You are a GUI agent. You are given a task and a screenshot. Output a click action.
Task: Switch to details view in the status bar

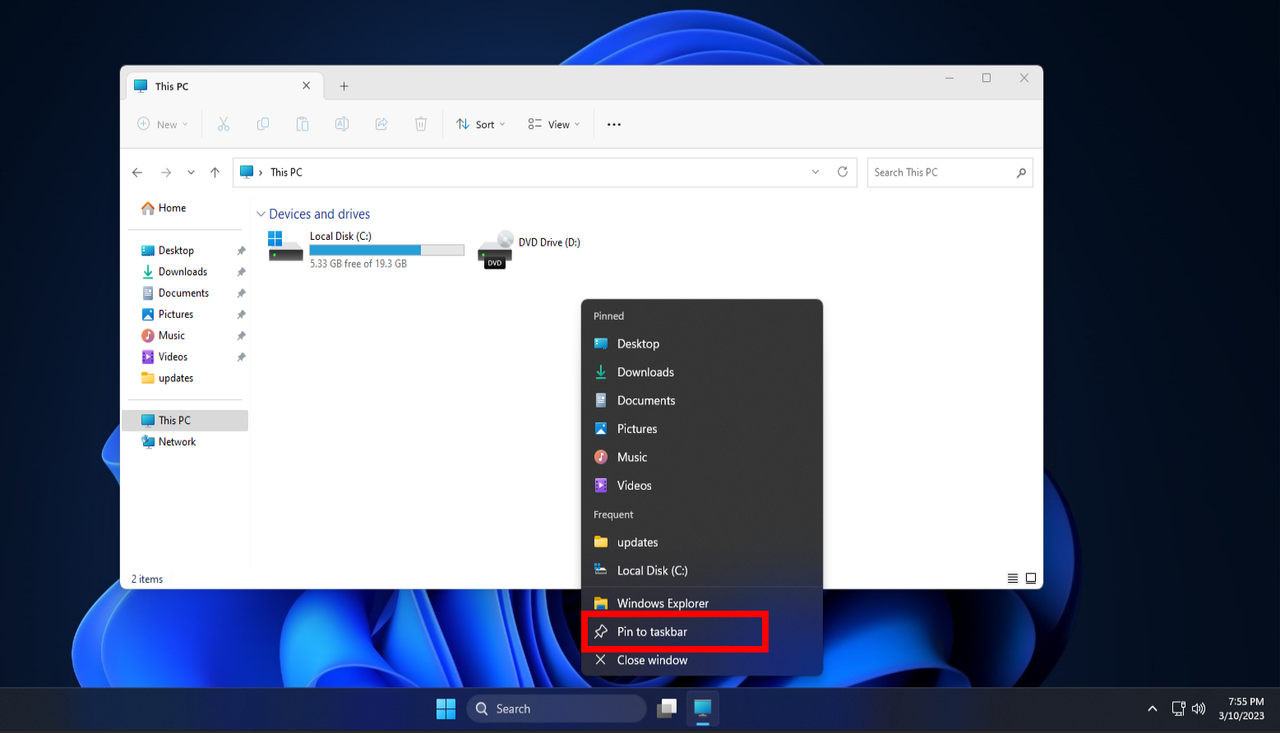tap(1011, 578)
